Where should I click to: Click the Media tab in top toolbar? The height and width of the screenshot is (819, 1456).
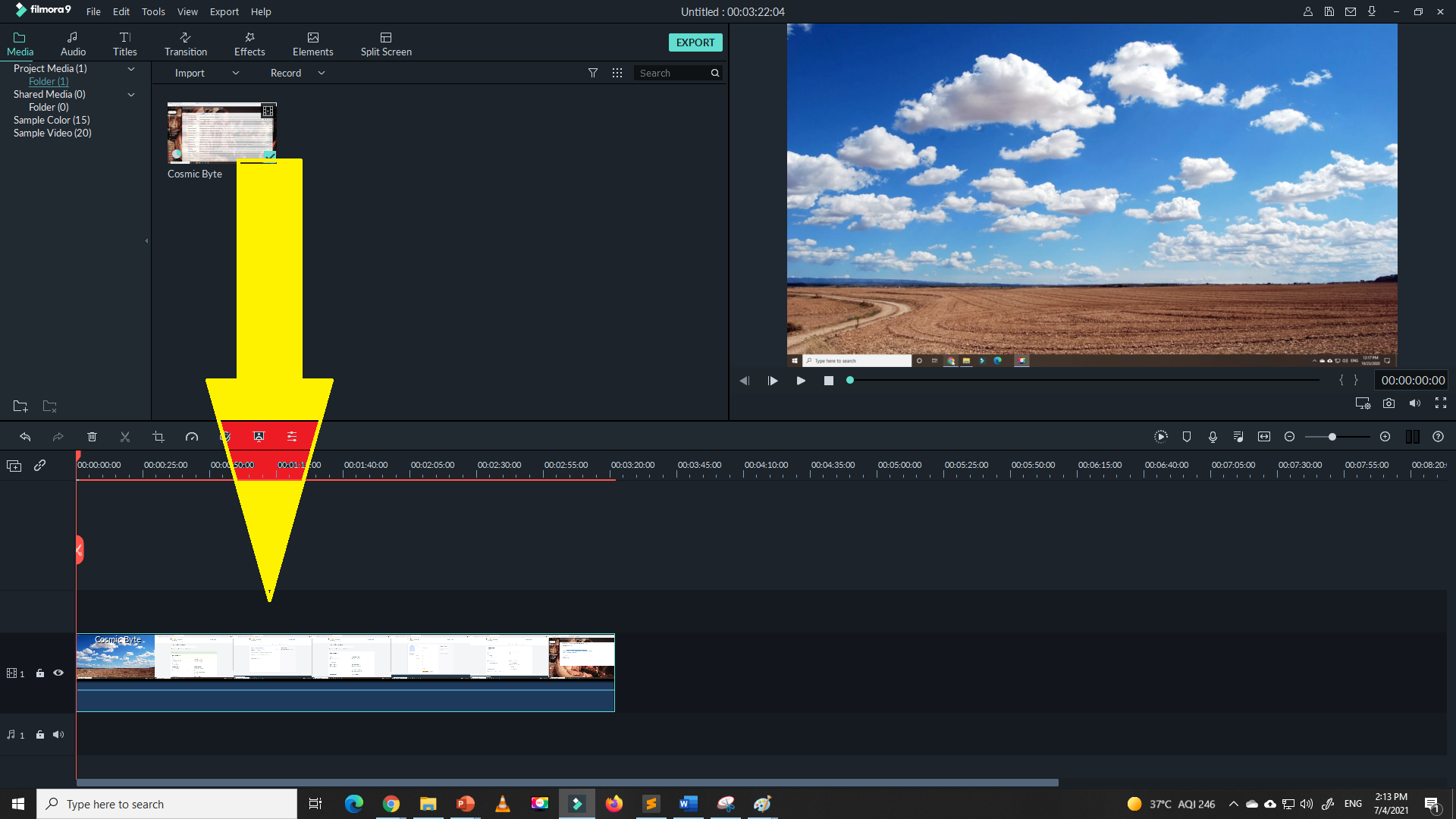coord(19,43)
